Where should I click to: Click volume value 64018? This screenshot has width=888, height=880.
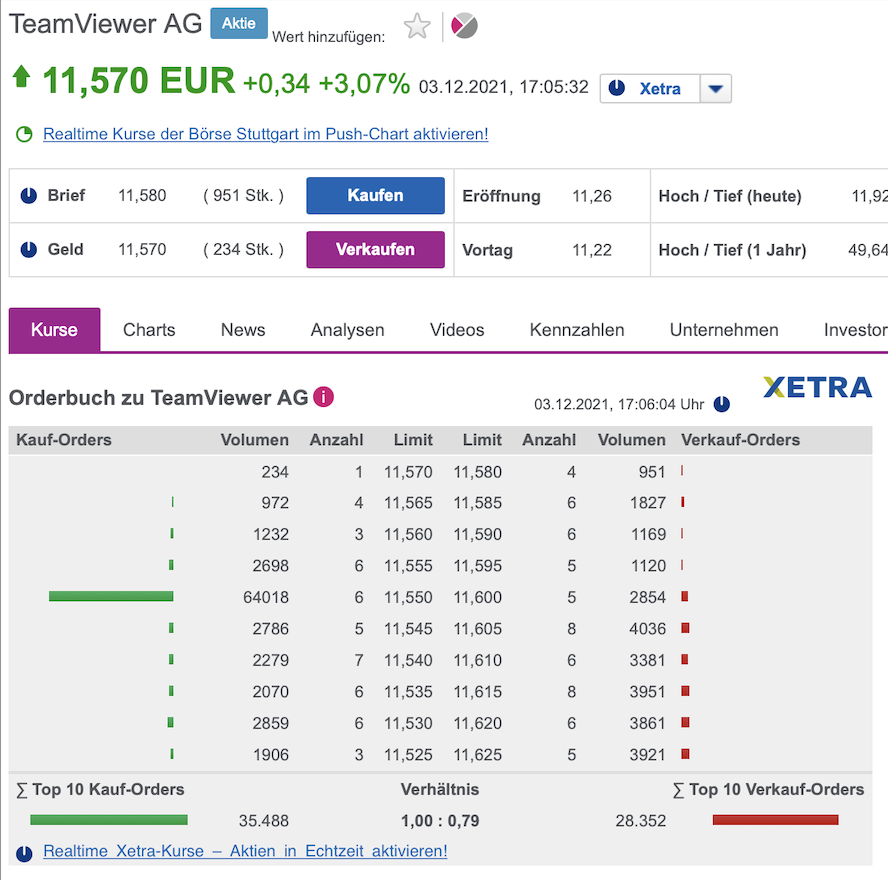266,597
